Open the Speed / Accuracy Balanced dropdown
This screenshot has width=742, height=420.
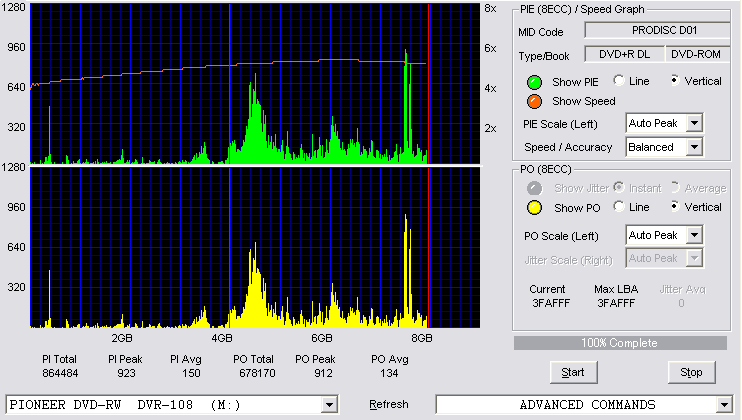coord(694,147)
